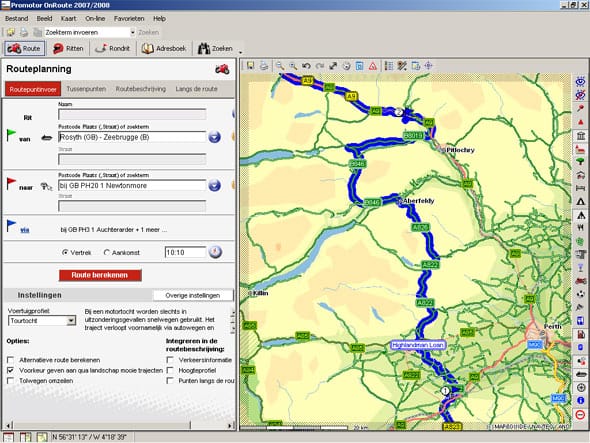Click the horizontal scrollbar of the route panel
Viewport: 590px width, 443px height.
coord(119,426)
